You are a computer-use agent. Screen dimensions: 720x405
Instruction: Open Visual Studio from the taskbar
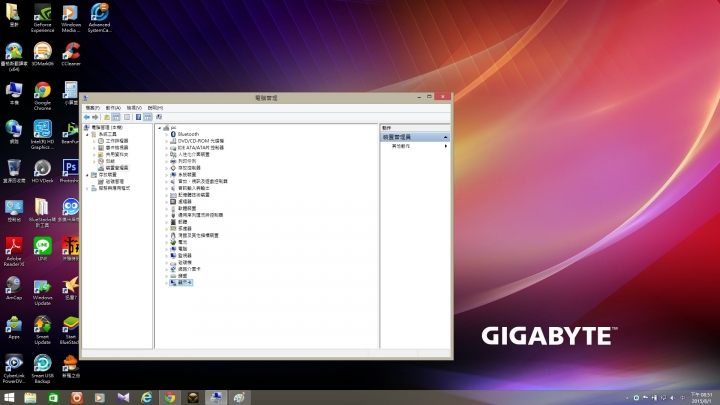[123, 398]
